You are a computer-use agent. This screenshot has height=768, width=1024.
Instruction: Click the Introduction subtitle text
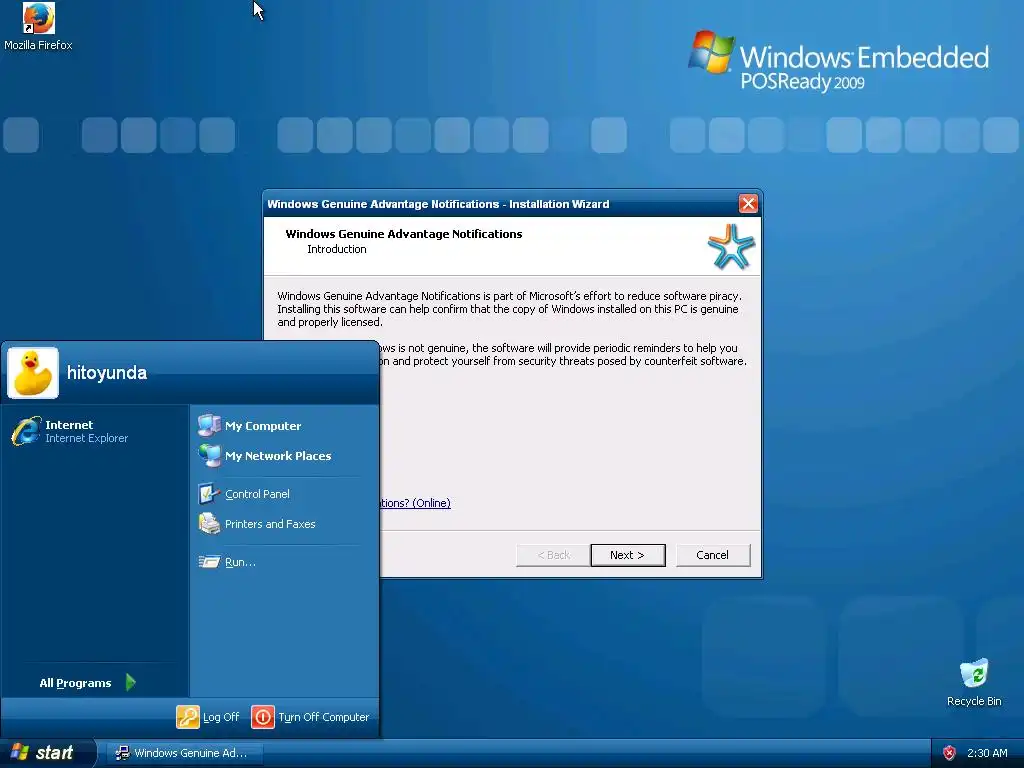tap(336, 249)
